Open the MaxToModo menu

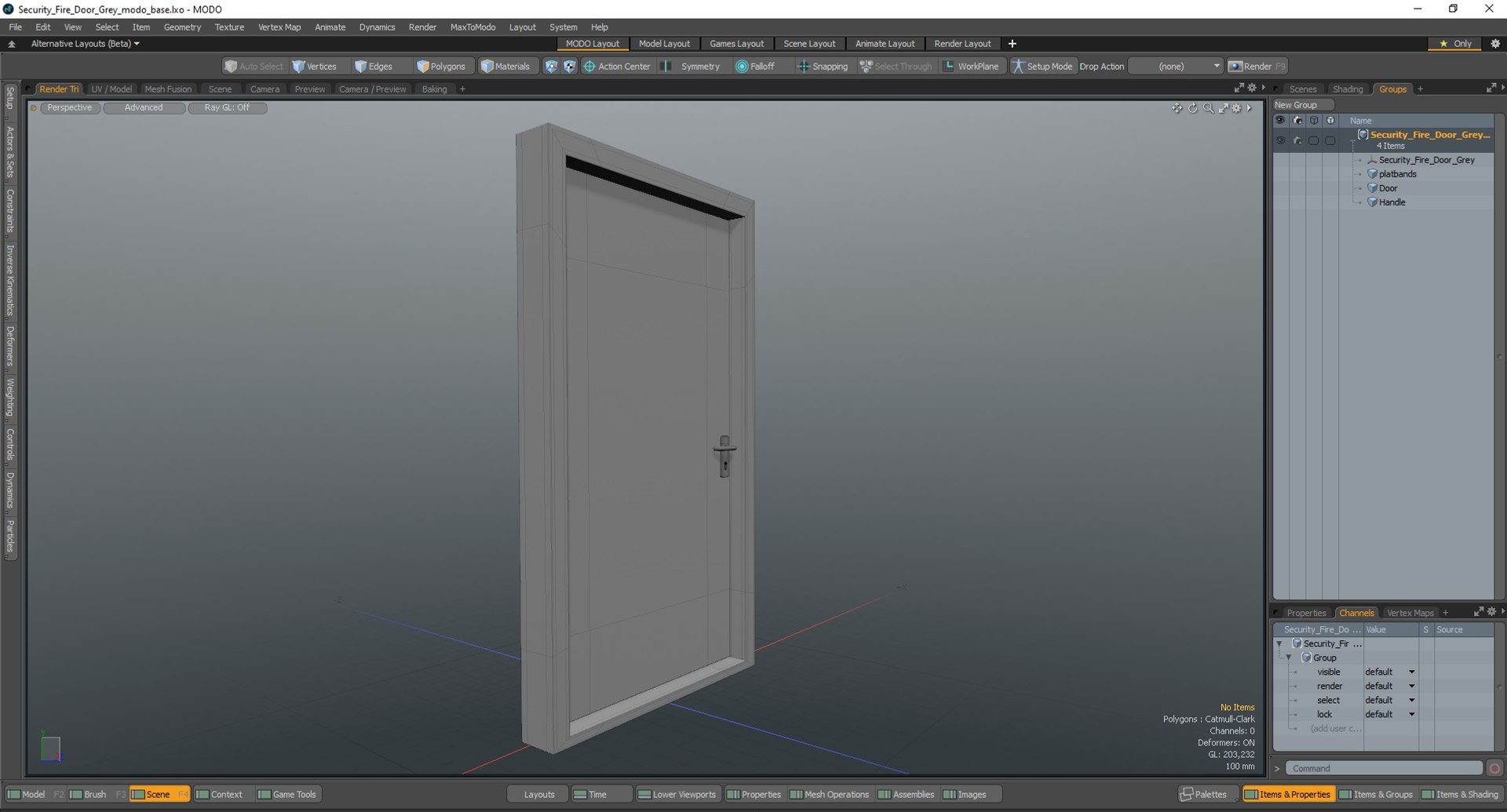pyautogui.click(x=473, y=27)
